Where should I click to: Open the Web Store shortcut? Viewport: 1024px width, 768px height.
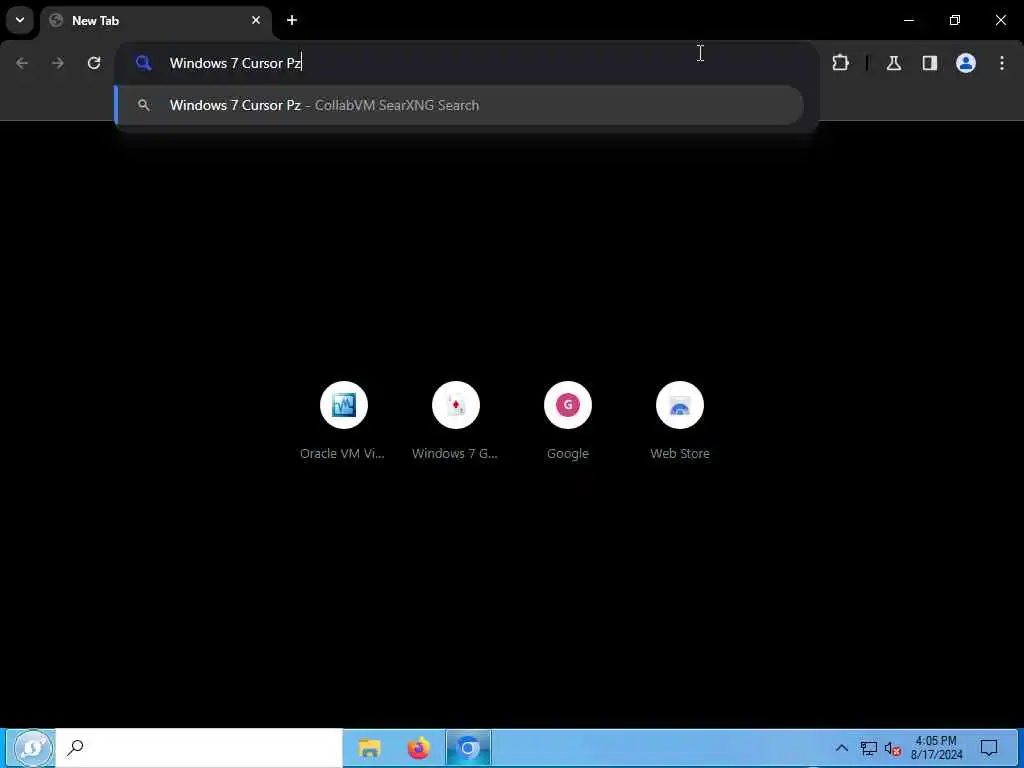tap(680, 421)
